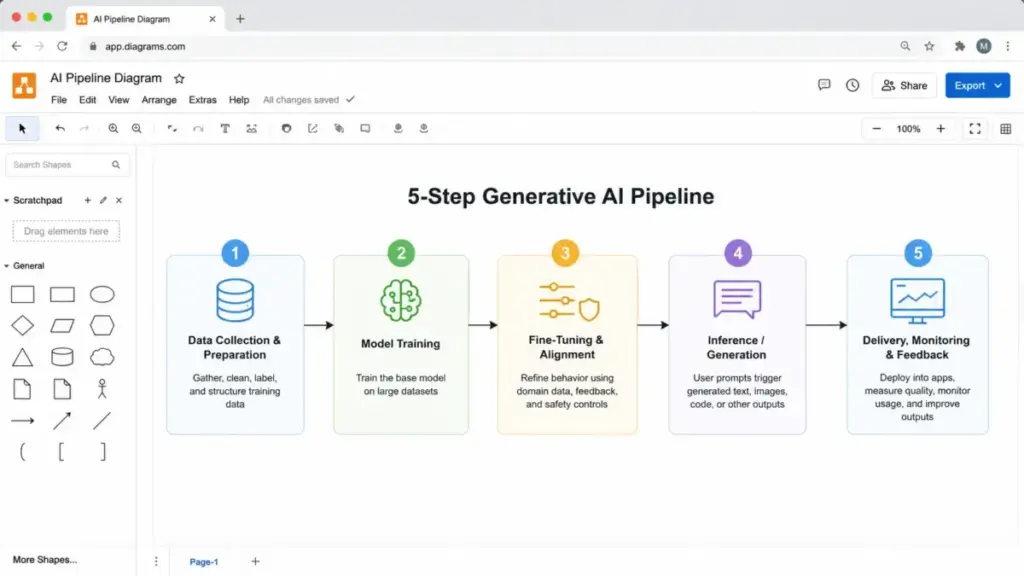Pick the hexagon shape
1024x576 pixels.
(102, 325)
